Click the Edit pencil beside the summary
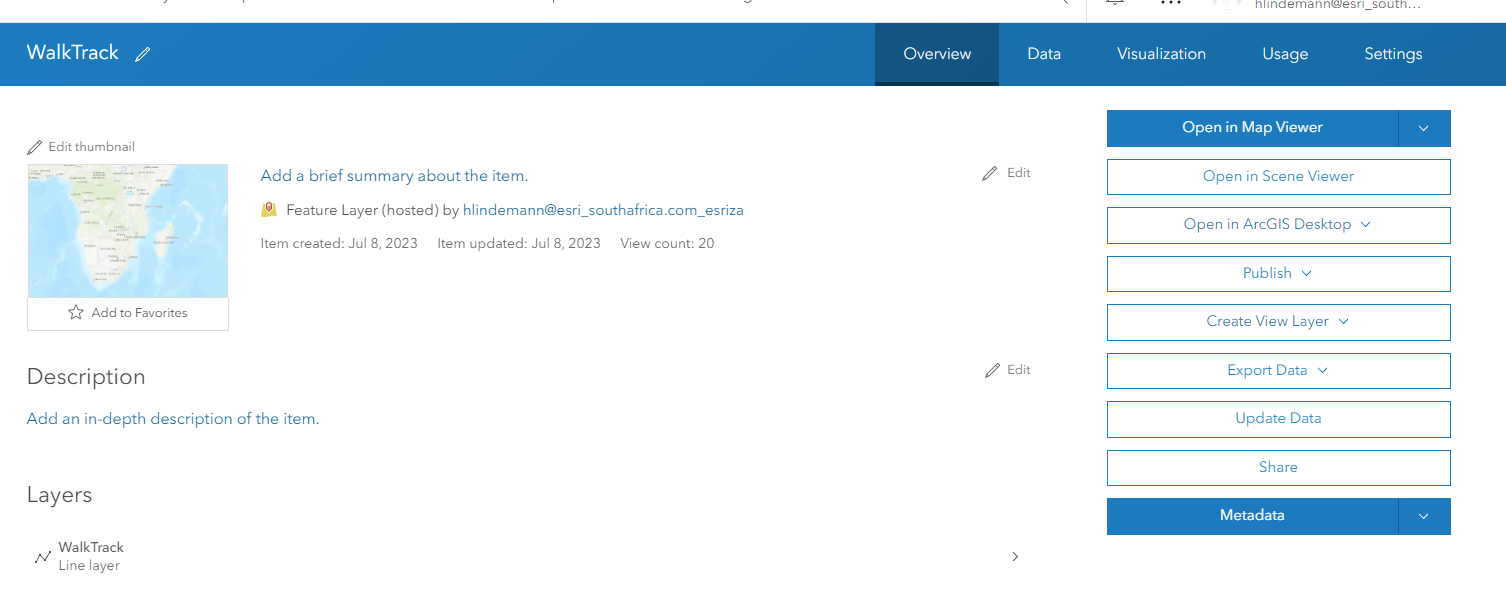This screenshot has height=594, width=1506. 988,172
